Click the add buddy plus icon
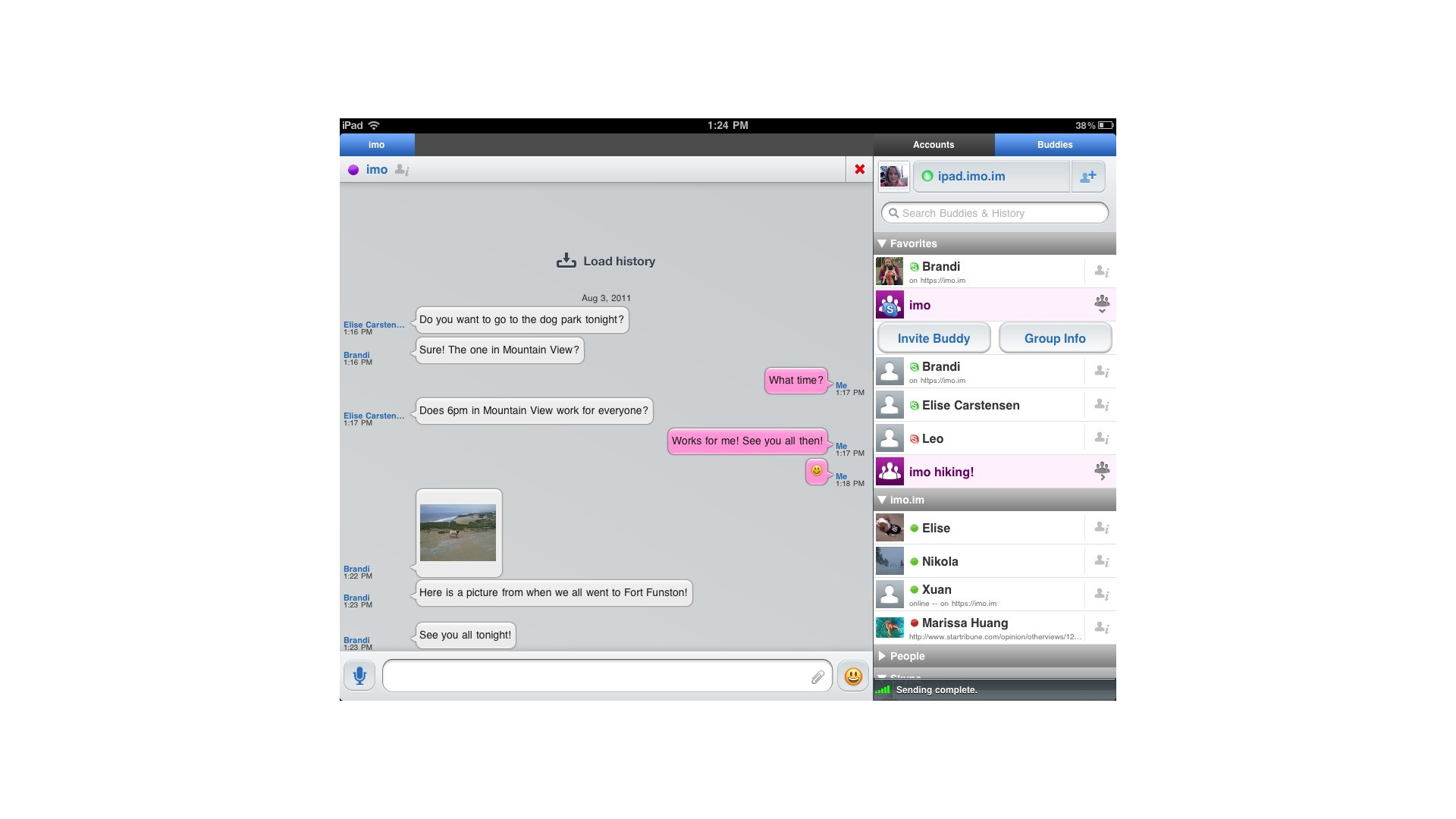Viewport: 1456px width, 819px height. tap(1088, 177)
